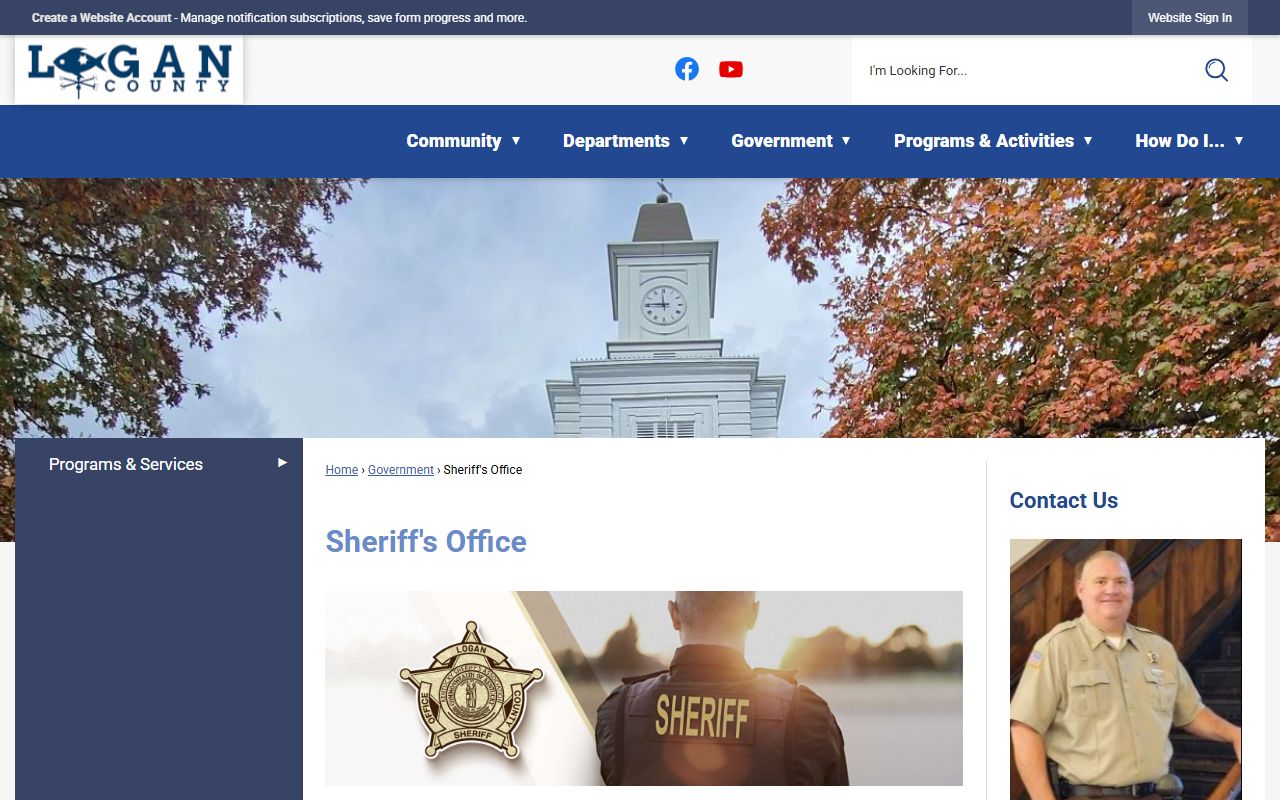Follow the Create a Website Account link
The image size is (1280, 800).
pos(101,18)
